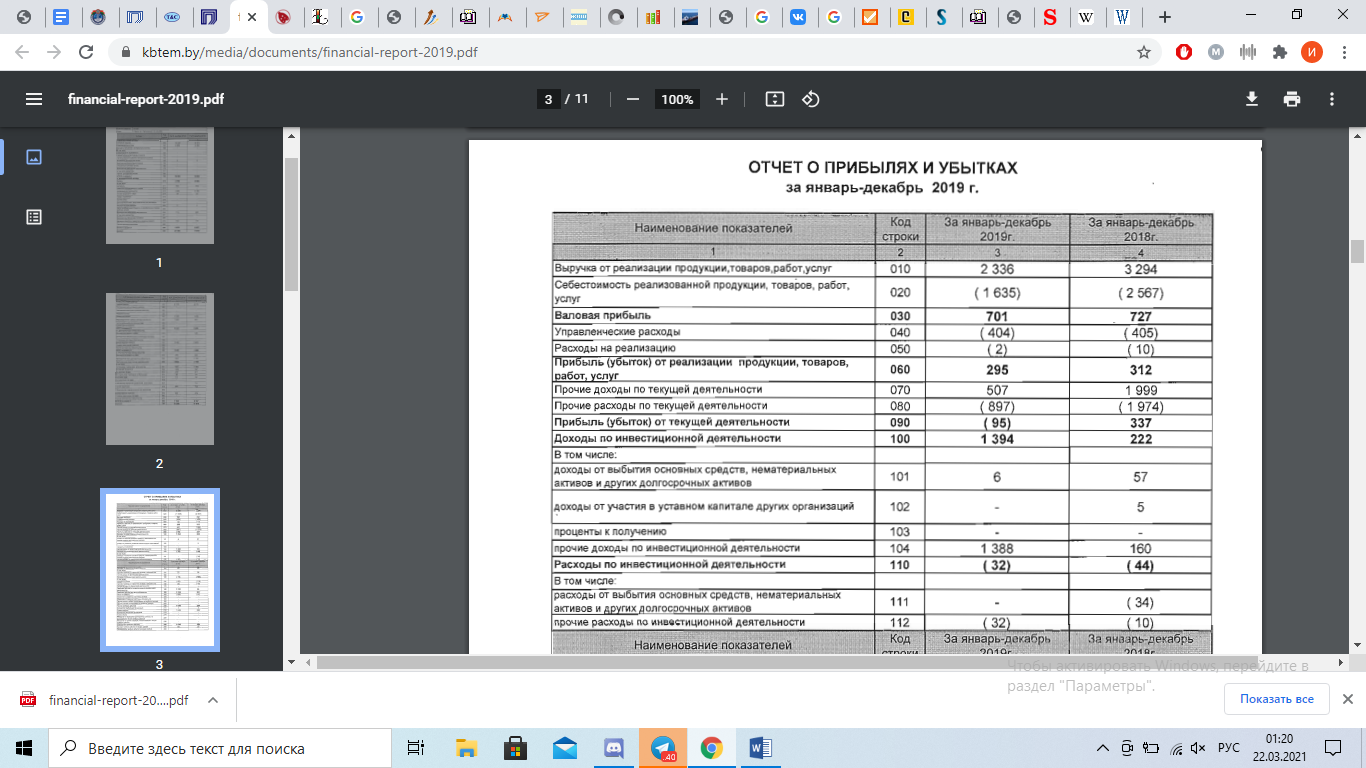The height and width of the screenshot is (768, 1366).
Task: Open Discord from the taskbar
Action: point(614,747)
